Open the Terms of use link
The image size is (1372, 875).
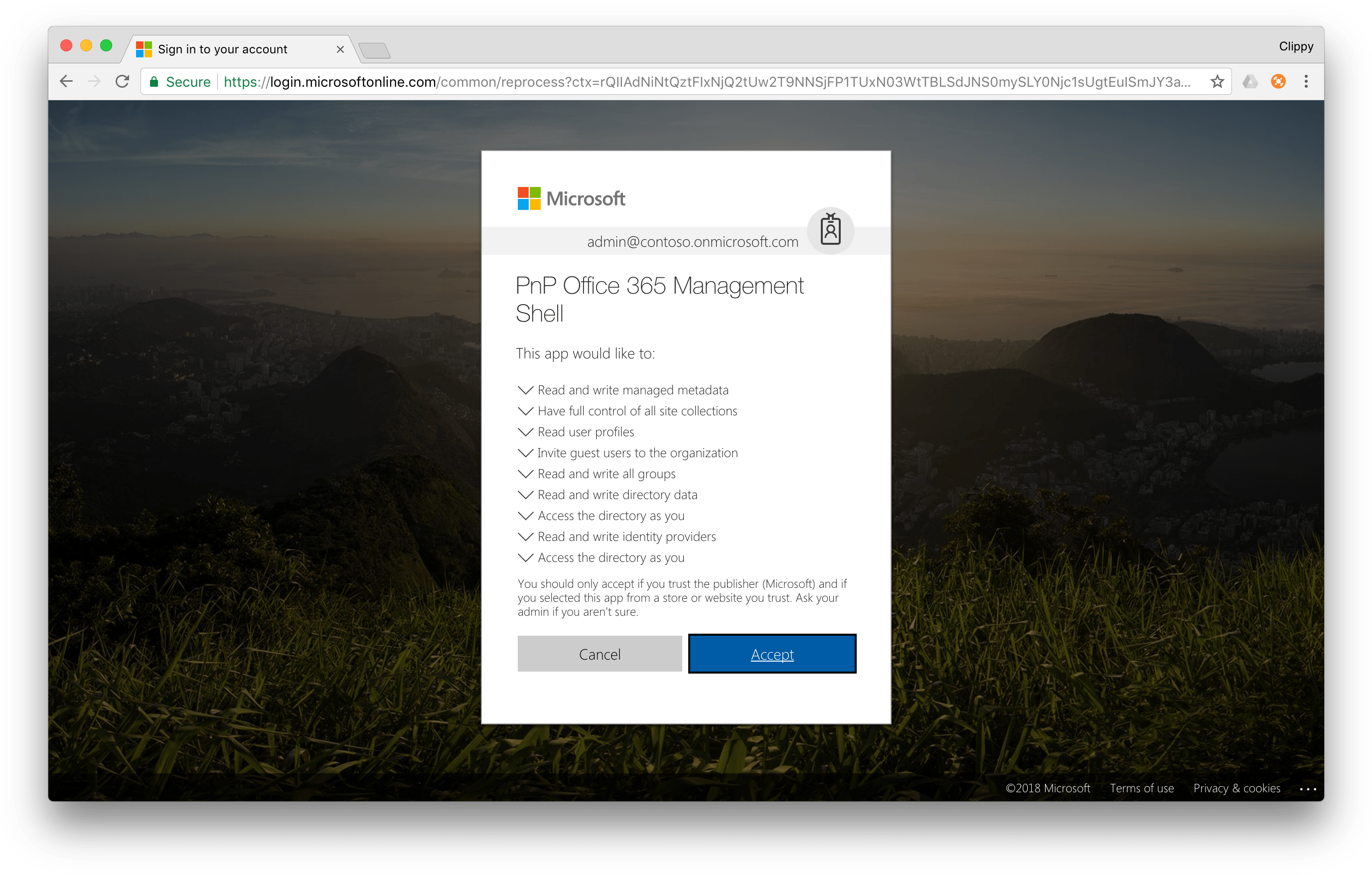[x=1141, y=788]
